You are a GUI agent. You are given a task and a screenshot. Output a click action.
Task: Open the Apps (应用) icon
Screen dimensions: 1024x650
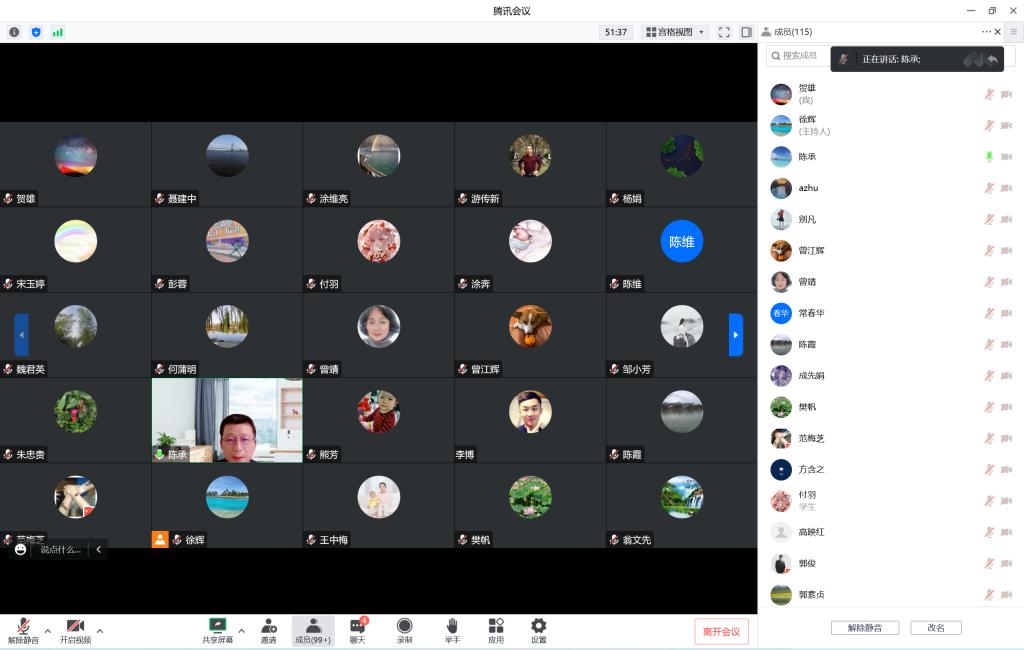point(496,626)
